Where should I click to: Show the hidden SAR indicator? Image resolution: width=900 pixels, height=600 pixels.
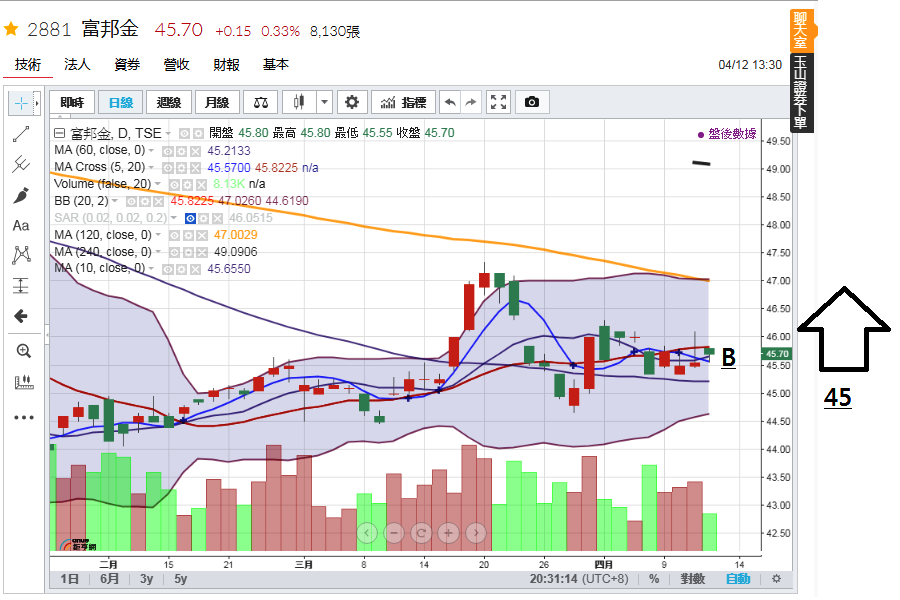pyautogui.click(x=191, y=219)
